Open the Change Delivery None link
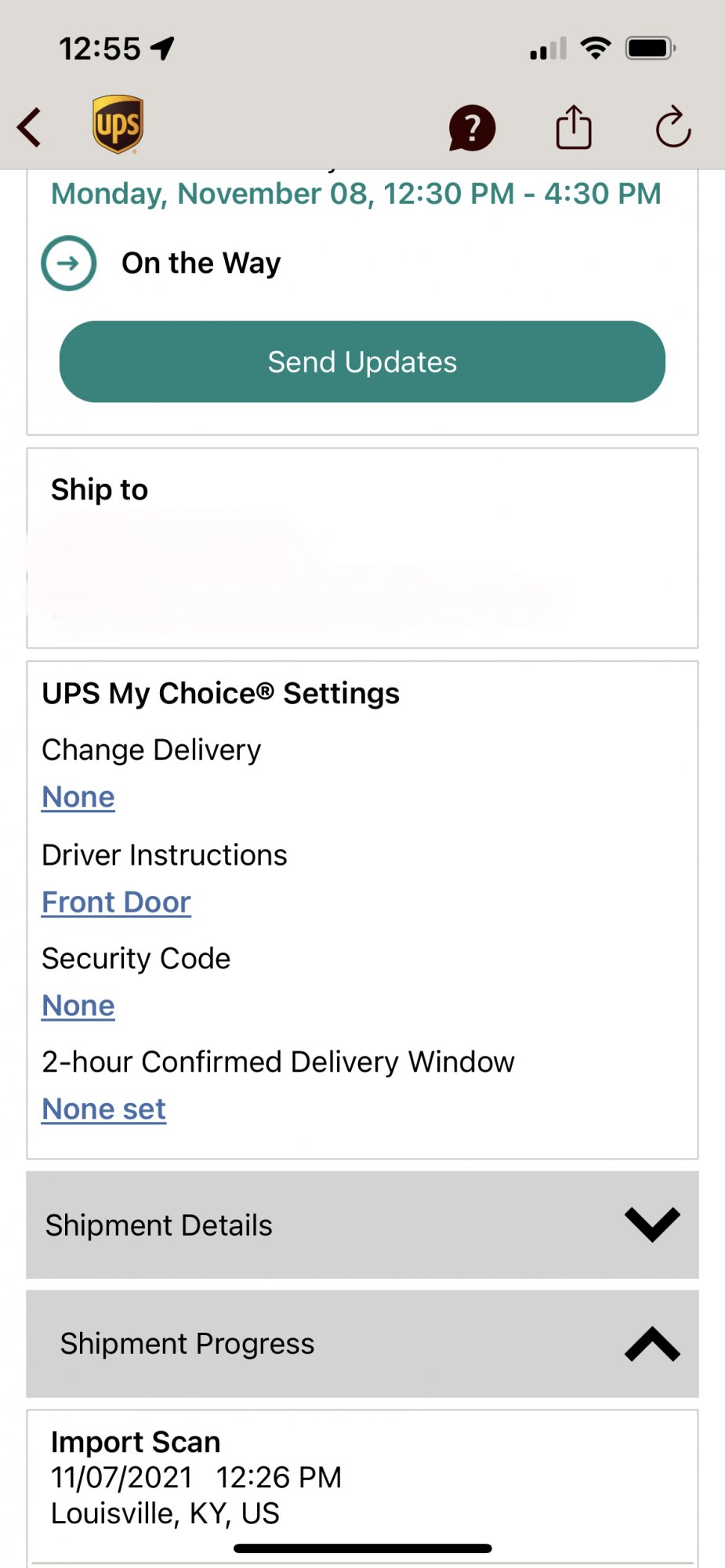 point(78,797)
